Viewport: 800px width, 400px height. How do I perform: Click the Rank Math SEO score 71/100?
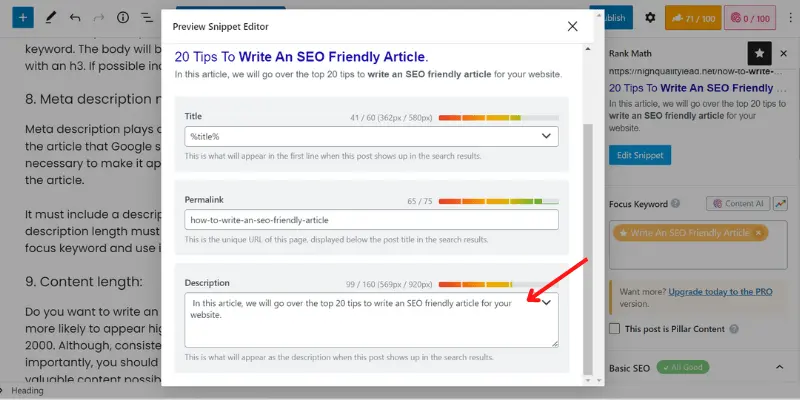[x=693, y=18]
